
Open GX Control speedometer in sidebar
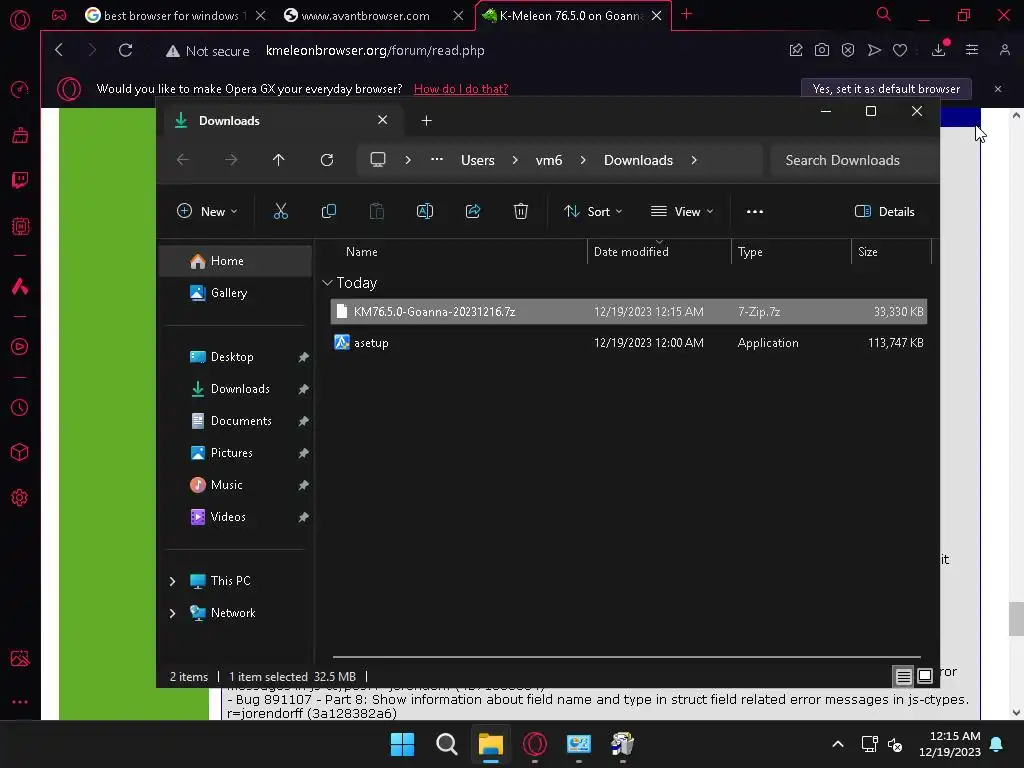(x=20, y=89)
